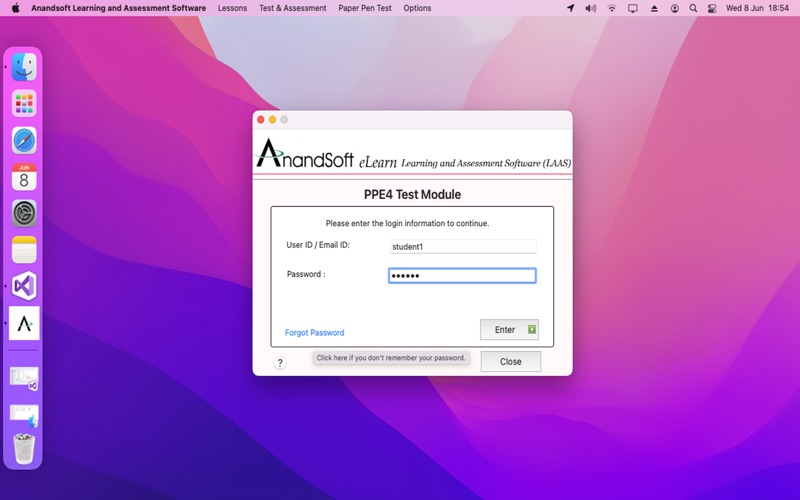This screenshot has height=500, width=800.
Task: Click the PPE4 Test Module heading
Action: pos(412,194)
